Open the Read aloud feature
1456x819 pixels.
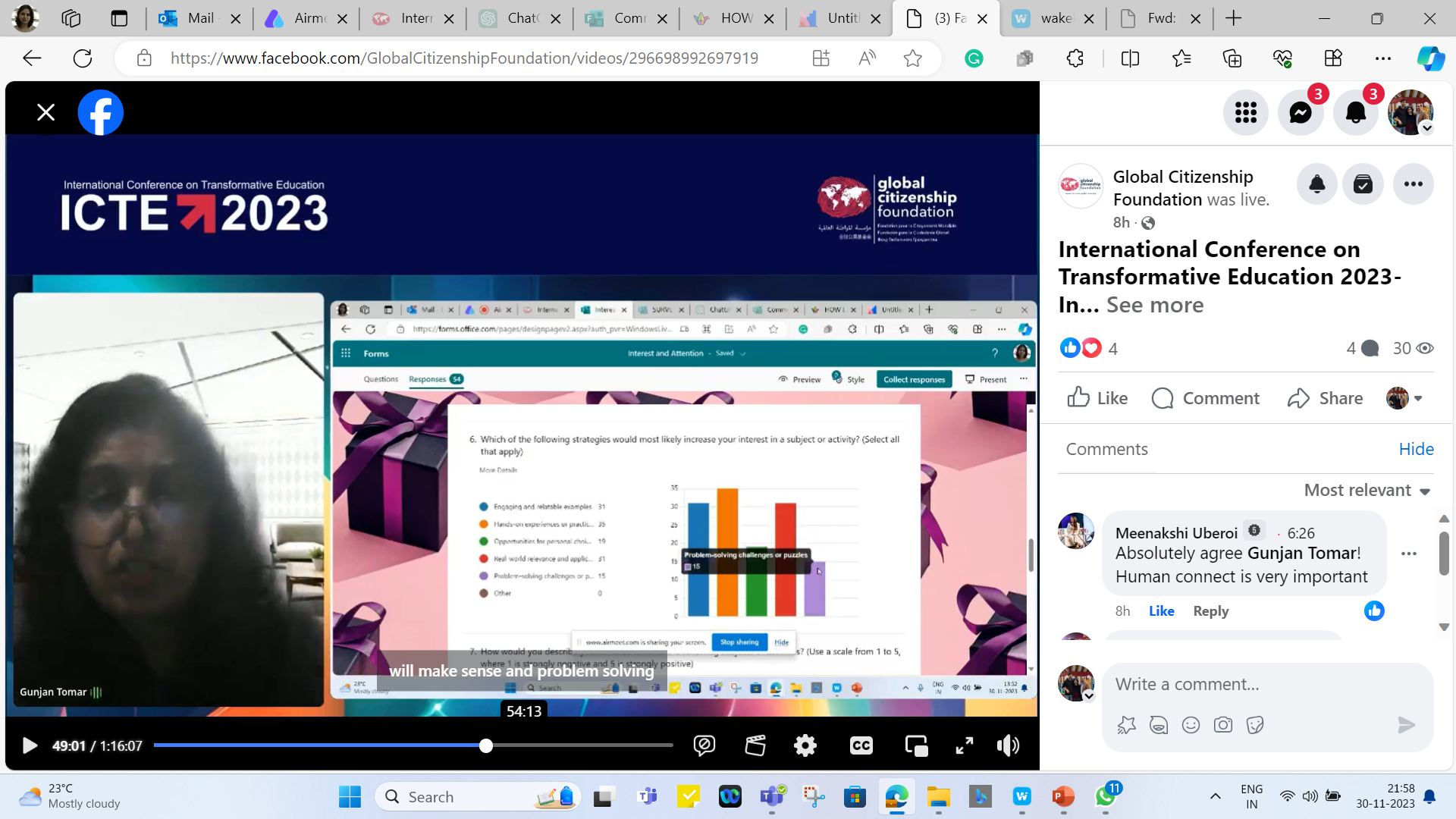[x=867, y=58]
